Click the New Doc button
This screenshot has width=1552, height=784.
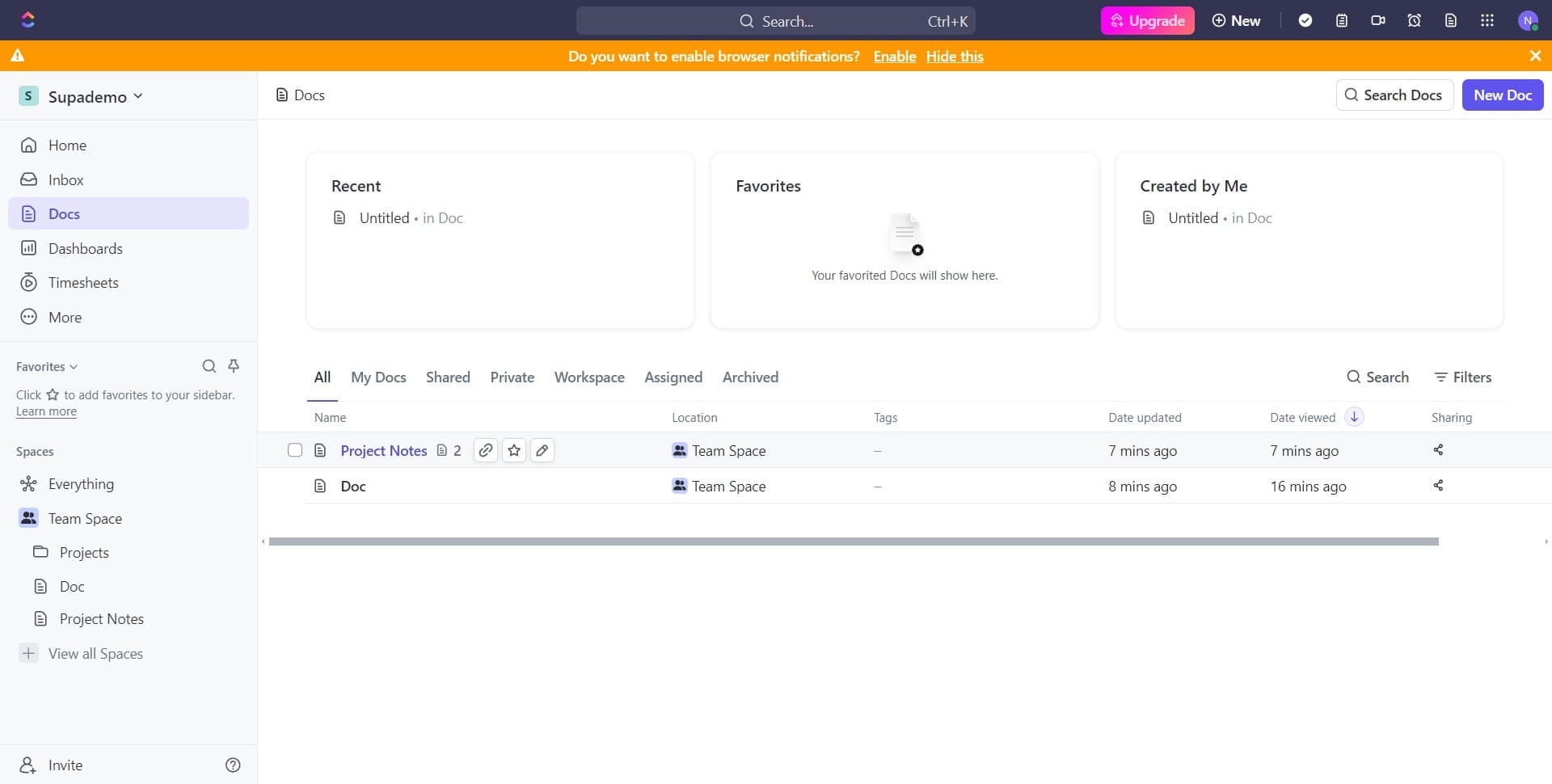[x=1502, y=95]
